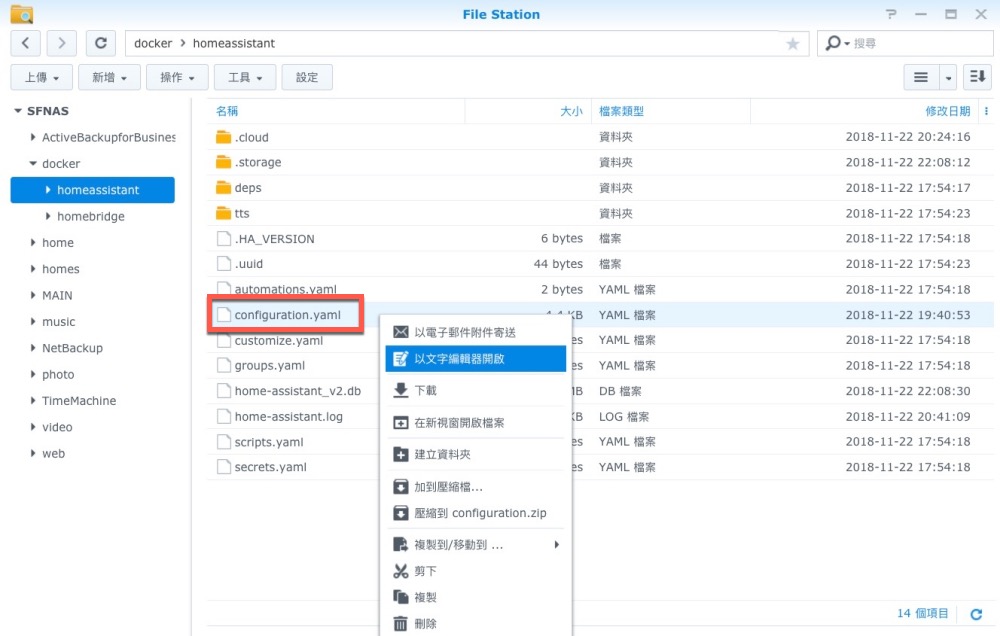Open the 新增 dropdown

[x=109, y=77]
